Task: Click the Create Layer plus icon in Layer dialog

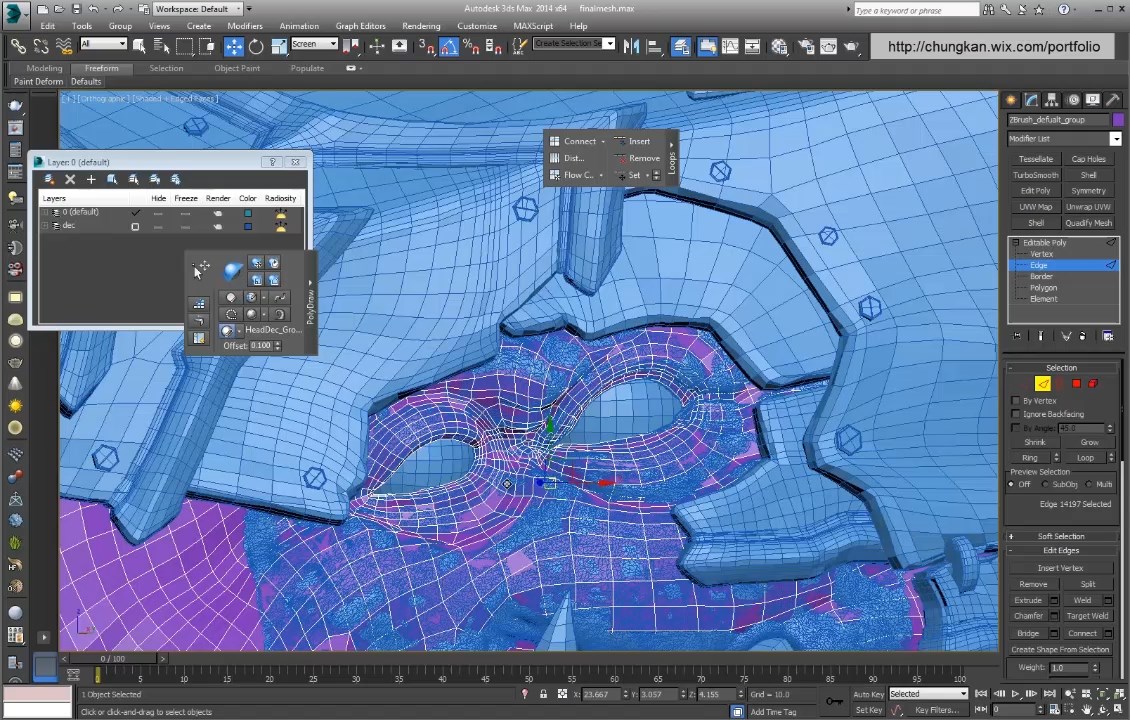Action: click(x=91, y=179)
